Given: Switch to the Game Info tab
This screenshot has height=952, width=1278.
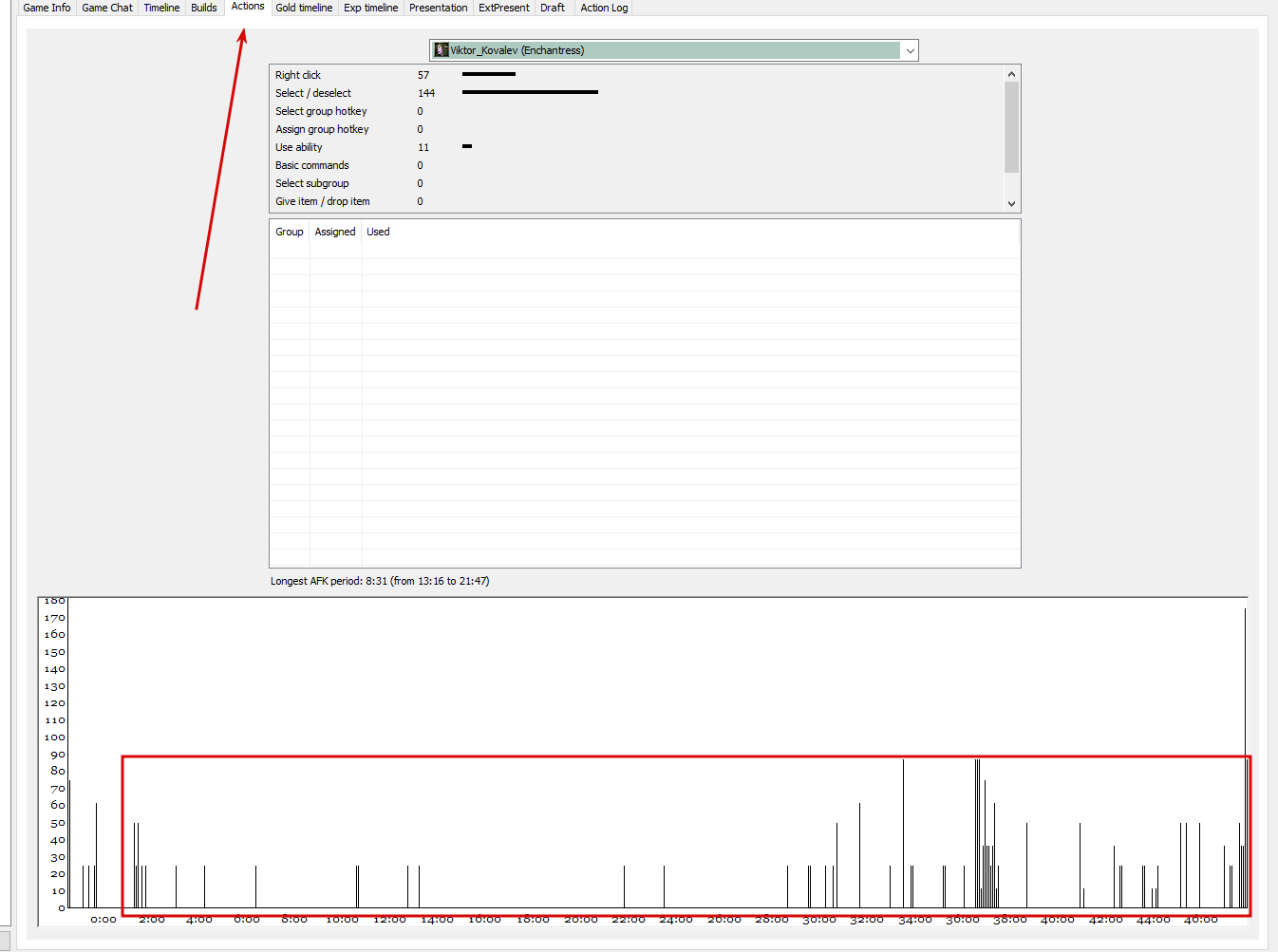Looking at the screenshot, I should pos(47,8).
